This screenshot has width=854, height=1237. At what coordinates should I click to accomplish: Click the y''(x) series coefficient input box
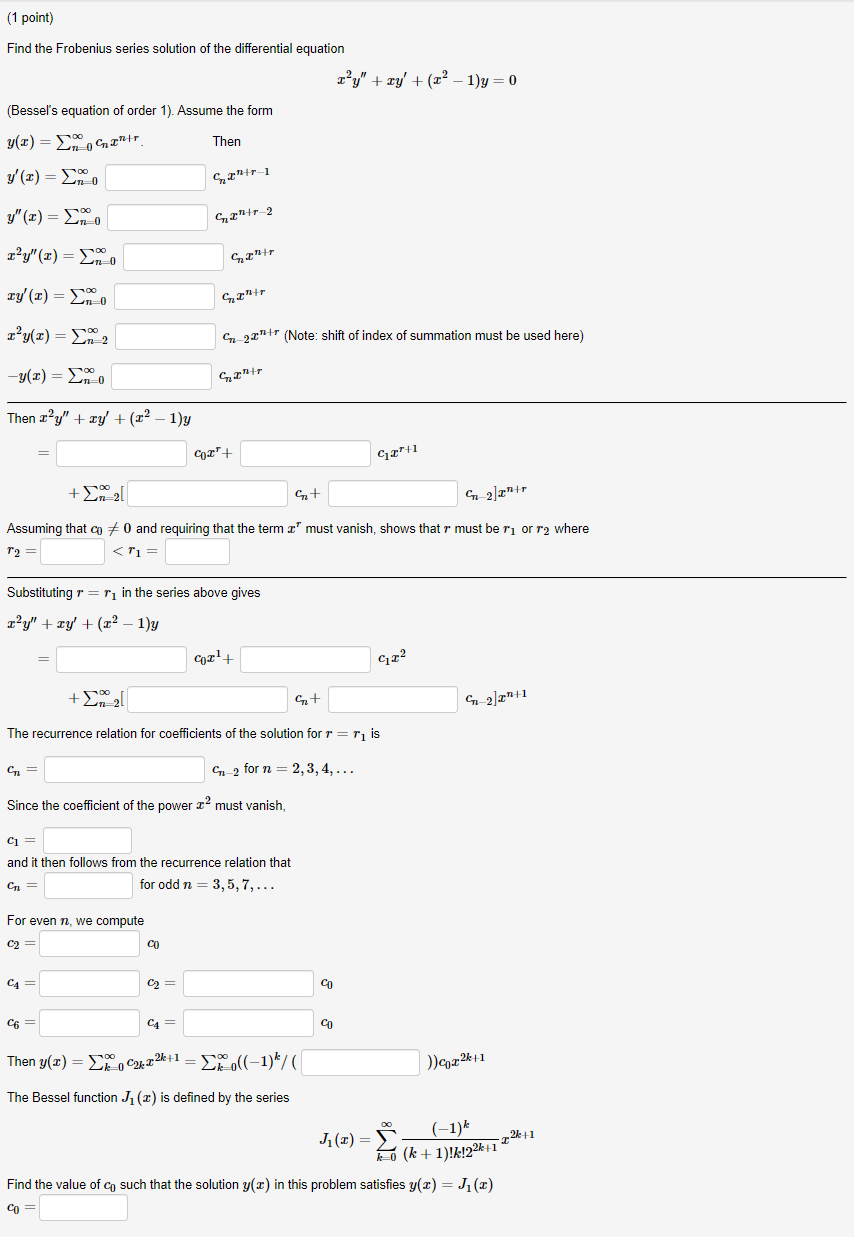point(159,217)
